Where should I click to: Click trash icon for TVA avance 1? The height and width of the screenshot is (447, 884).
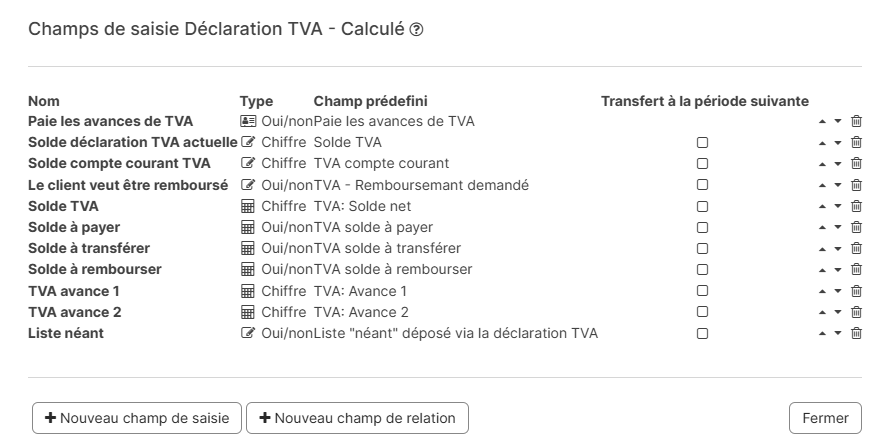pyautogui.click(x=856, y=291)
